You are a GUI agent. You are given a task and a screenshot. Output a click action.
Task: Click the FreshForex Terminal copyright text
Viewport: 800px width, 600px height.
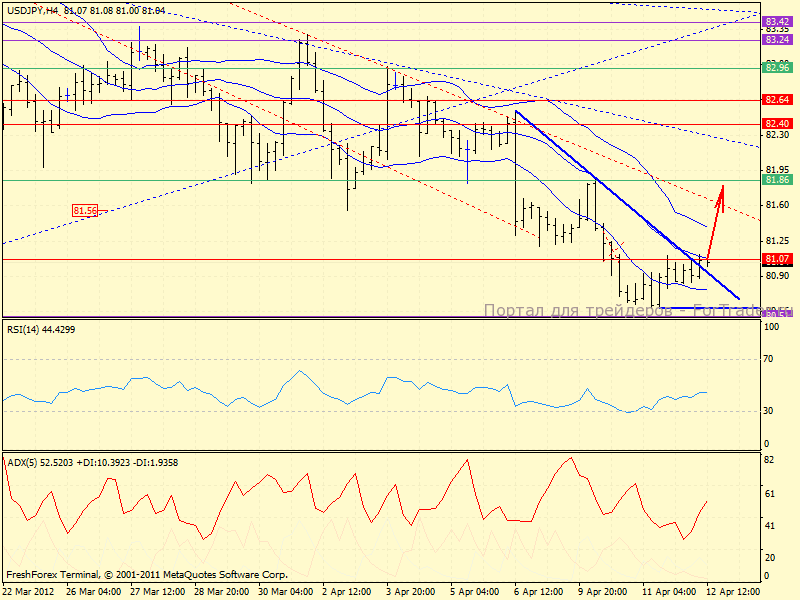pos(147,575)
